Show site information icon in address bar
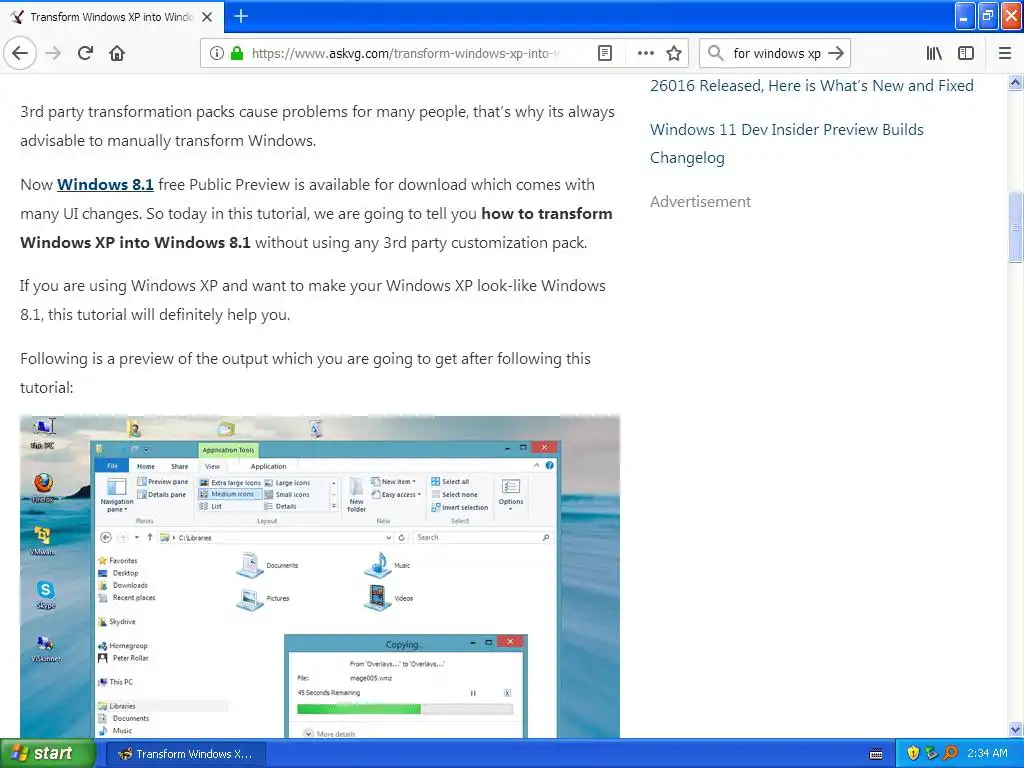Screen dimensions: 1024x768 pyautogui.click(x=217, y=53)
